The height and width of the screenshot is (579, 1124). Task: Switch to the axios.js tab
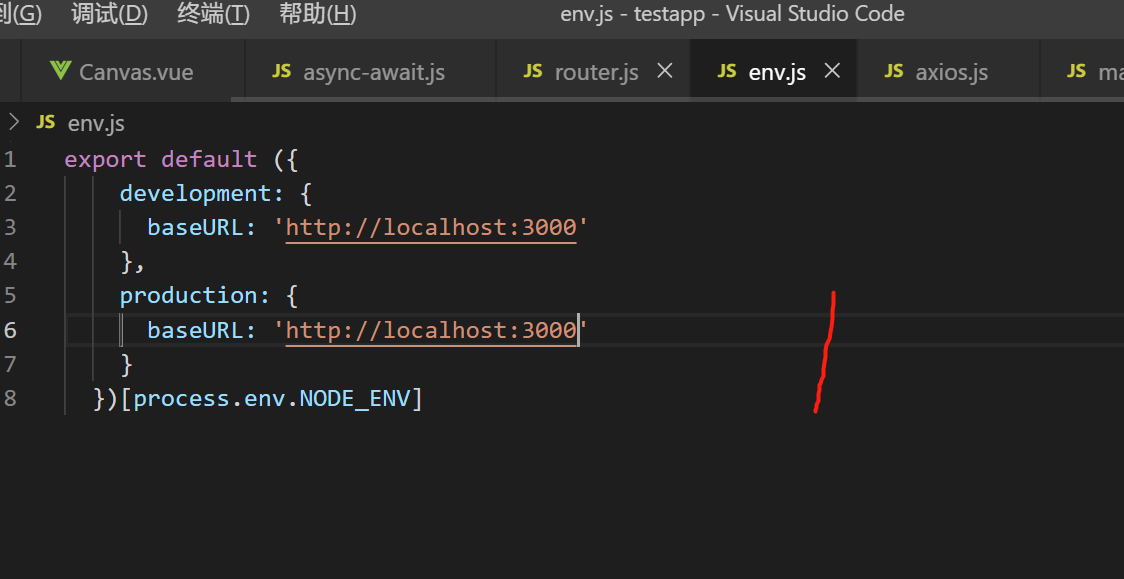pos(949,72)
